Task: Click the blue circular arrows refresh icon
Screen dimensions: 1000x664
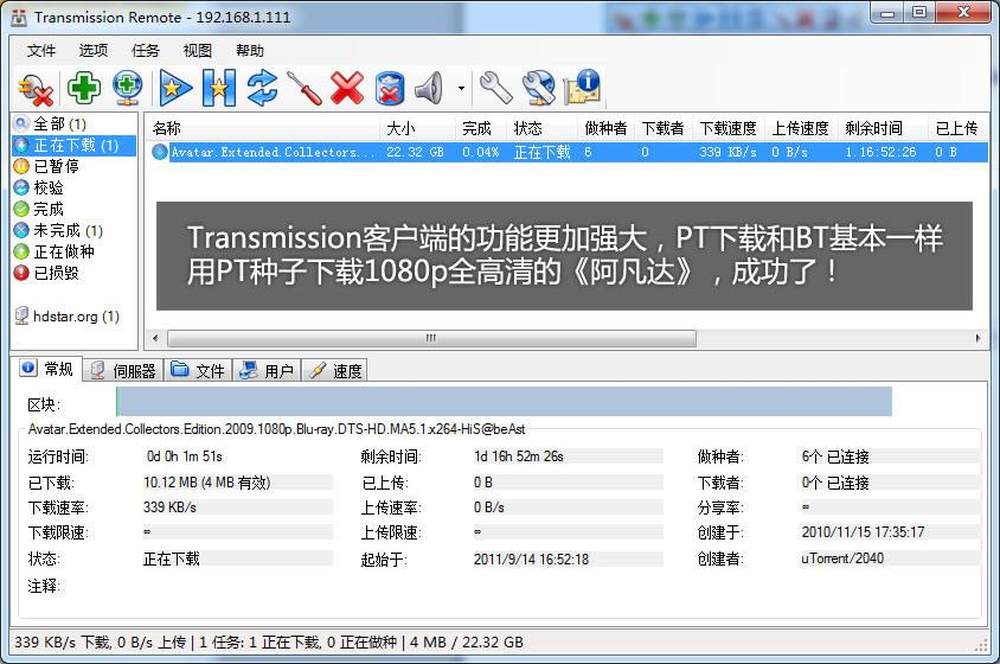Action: (262, 88)
